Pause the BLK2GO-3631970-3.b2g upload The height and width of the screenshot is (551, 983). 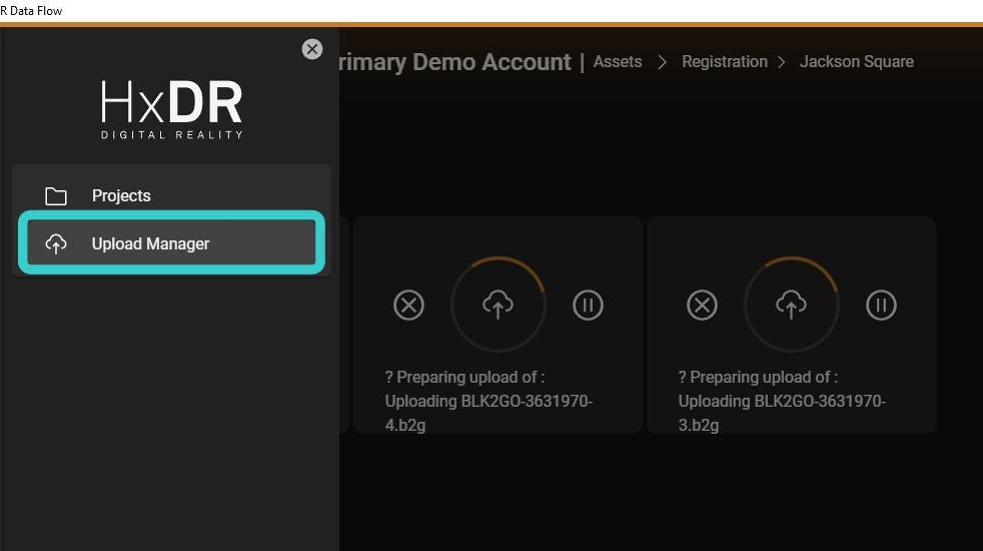pos(881,305)
